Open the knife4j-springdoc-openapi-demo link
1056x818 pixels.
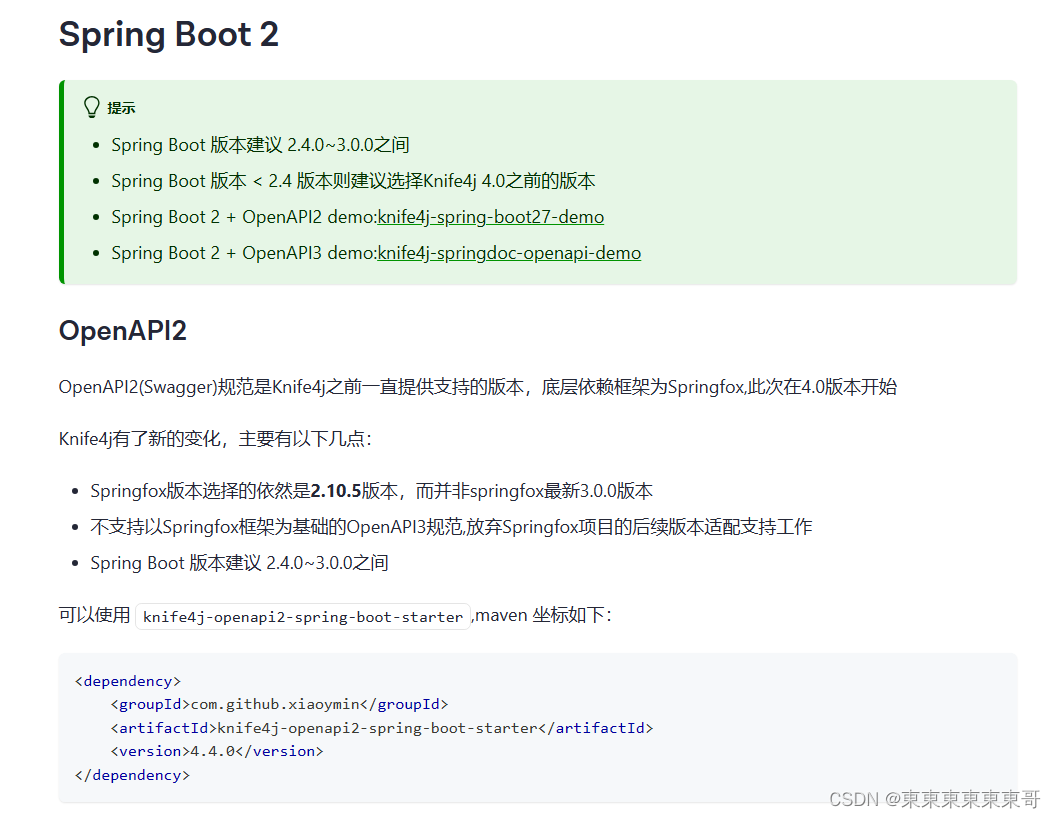pyautogui.click(x=509, y=252)
